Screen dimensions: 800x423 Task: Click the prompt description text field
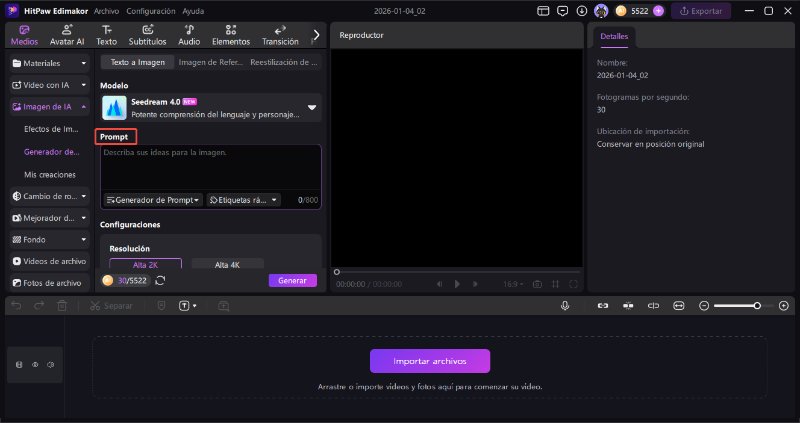(210, 168)
